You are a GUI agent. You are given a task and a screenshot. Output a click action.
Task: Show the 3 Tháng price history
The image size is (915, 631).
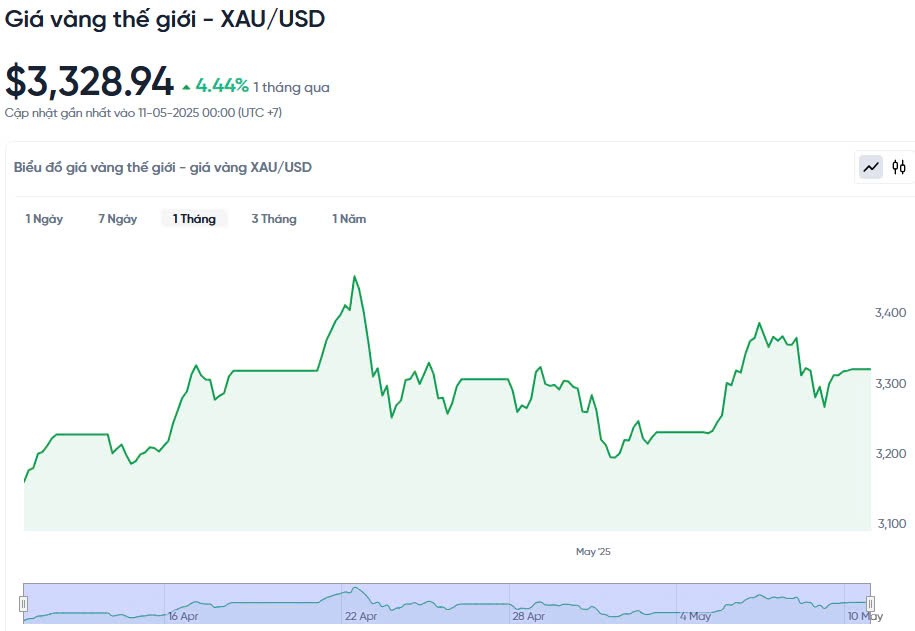pyautogui.click(x=274, y=219)
